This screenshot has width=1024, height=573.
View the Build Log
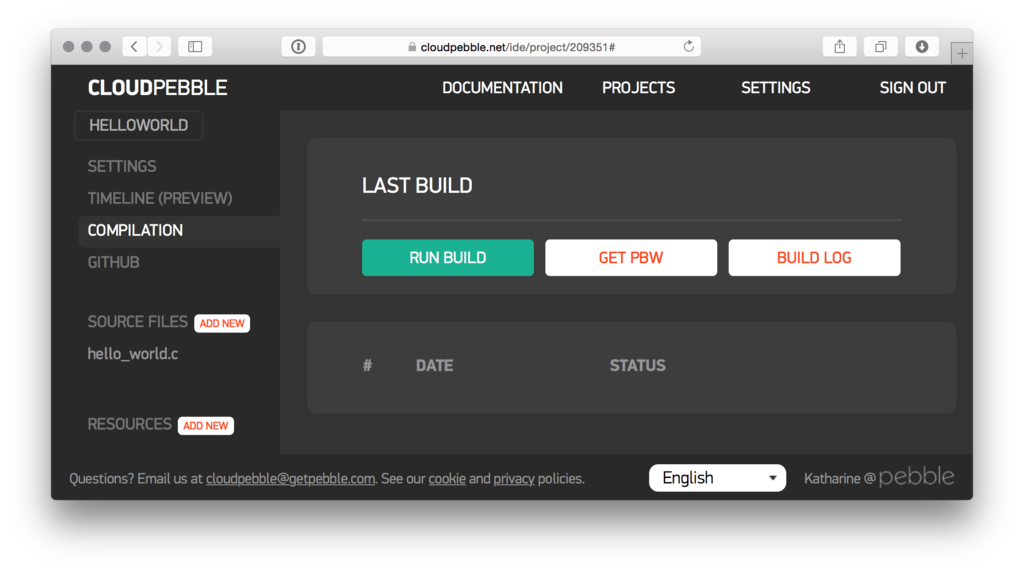click(814, 257)
